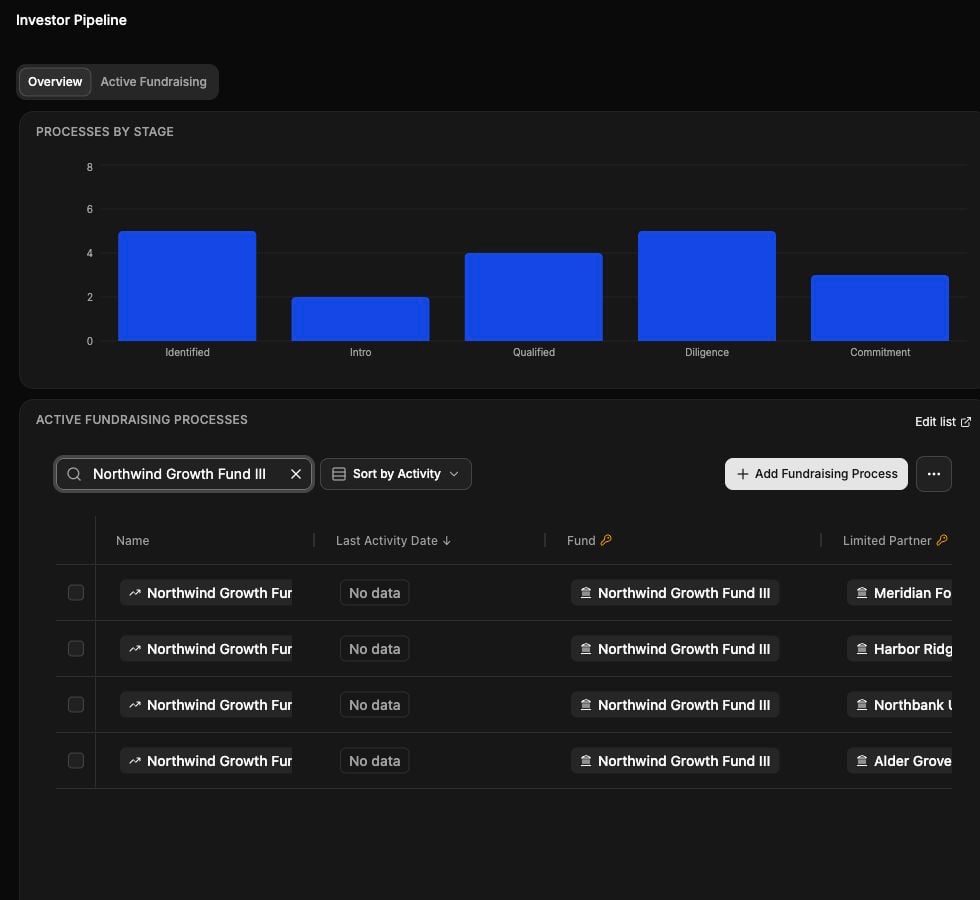Open the Meridian limited partner chip
Image resolution: width=980 pixels, height=900 pixels.
(899, 593)
